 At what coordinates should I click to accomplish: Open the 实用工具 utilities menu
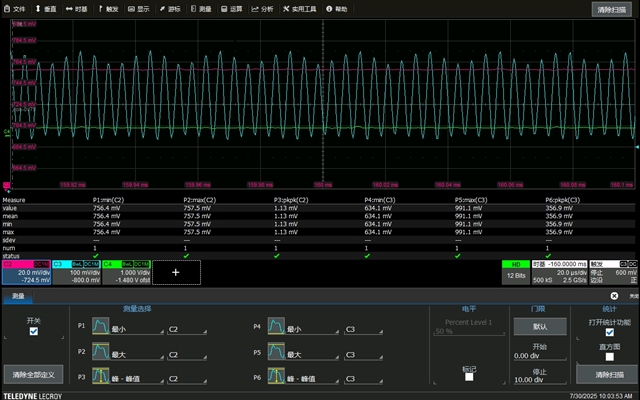coord(298,8)
